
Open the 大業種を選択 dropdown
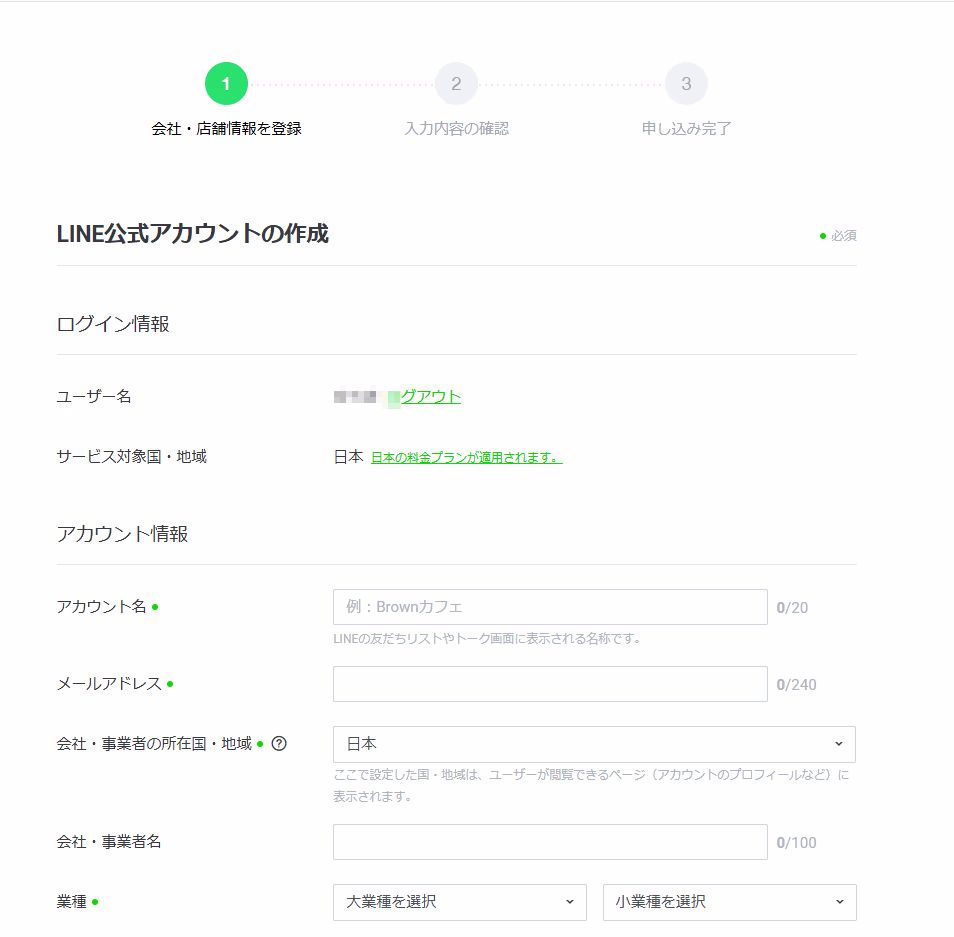click(x=460, y=902)
